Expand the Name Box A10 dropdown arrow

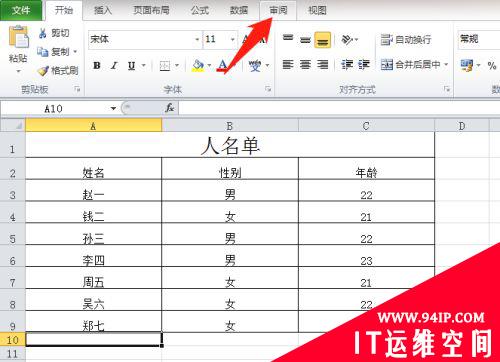tap(113, 108)
